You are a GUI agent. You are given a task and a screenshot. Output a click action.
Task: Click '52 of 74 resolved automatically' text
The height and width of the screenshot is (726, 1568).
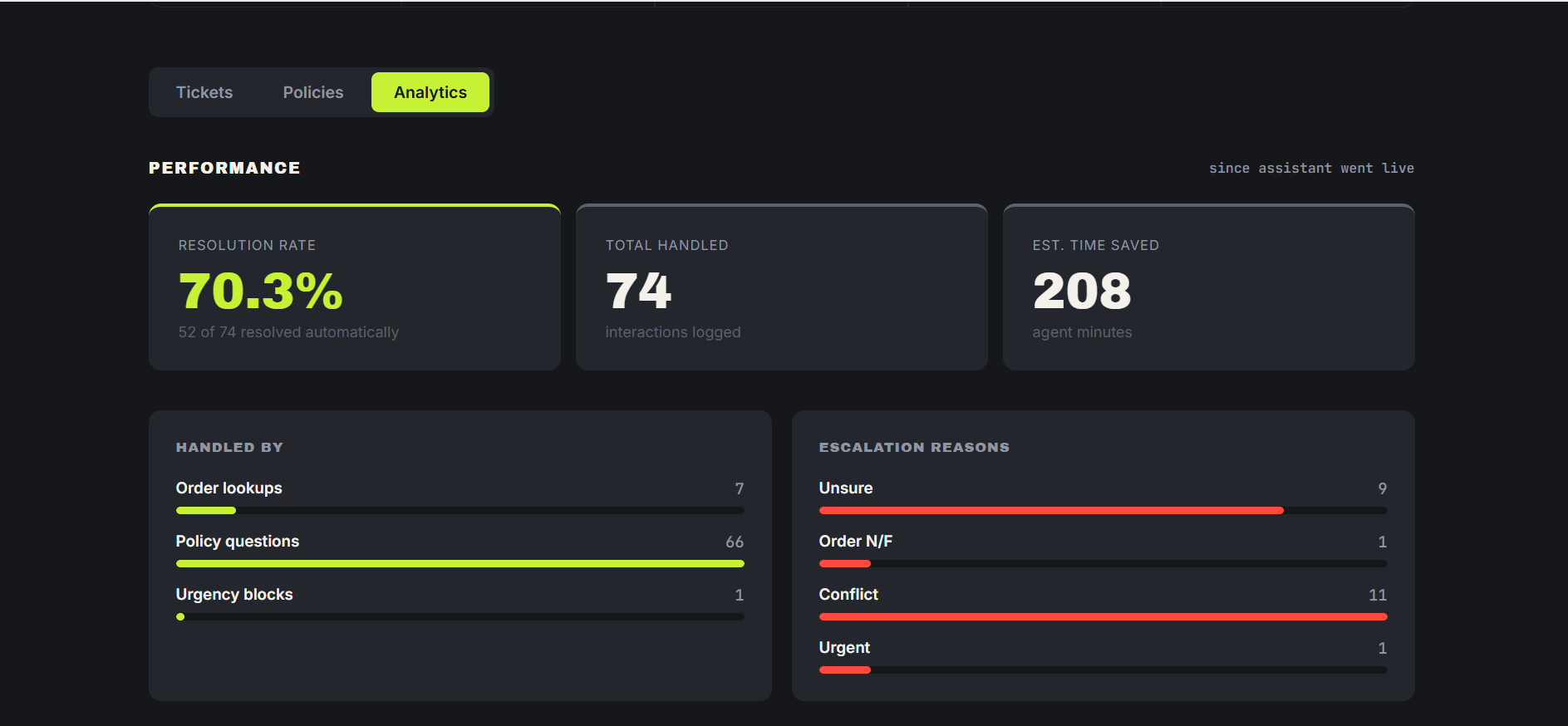click(288, 332)
